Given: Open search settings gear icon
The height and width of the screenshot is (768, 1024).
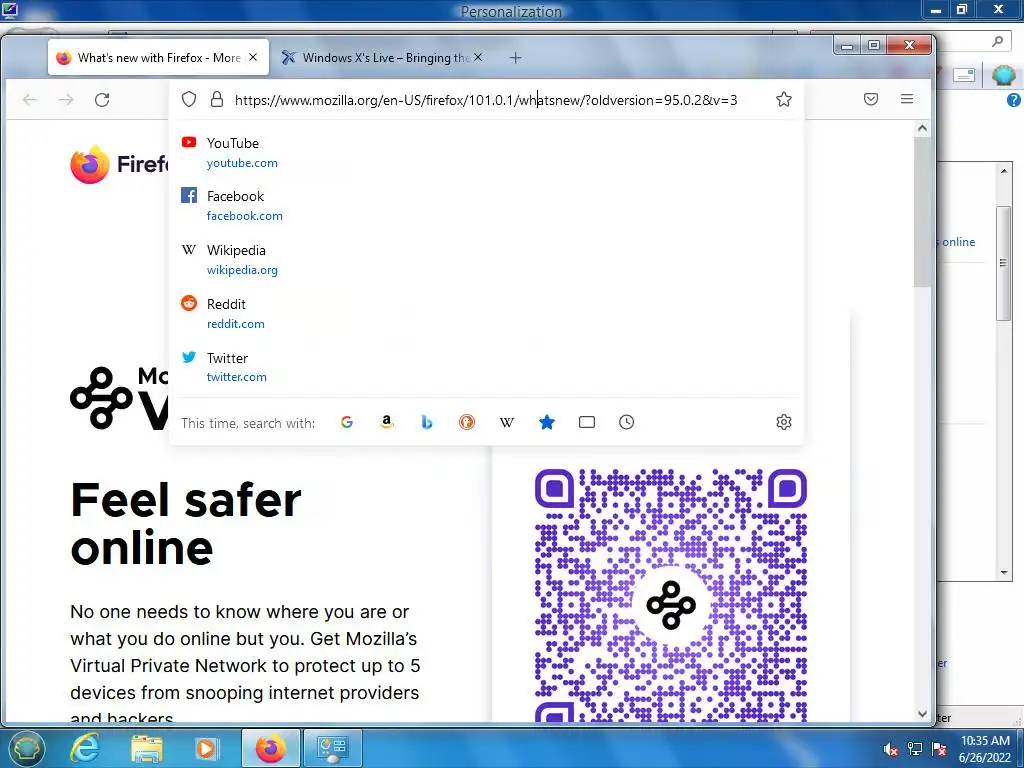Looking at the screenshot, I should pyautogui.click(x=784, y=423).
